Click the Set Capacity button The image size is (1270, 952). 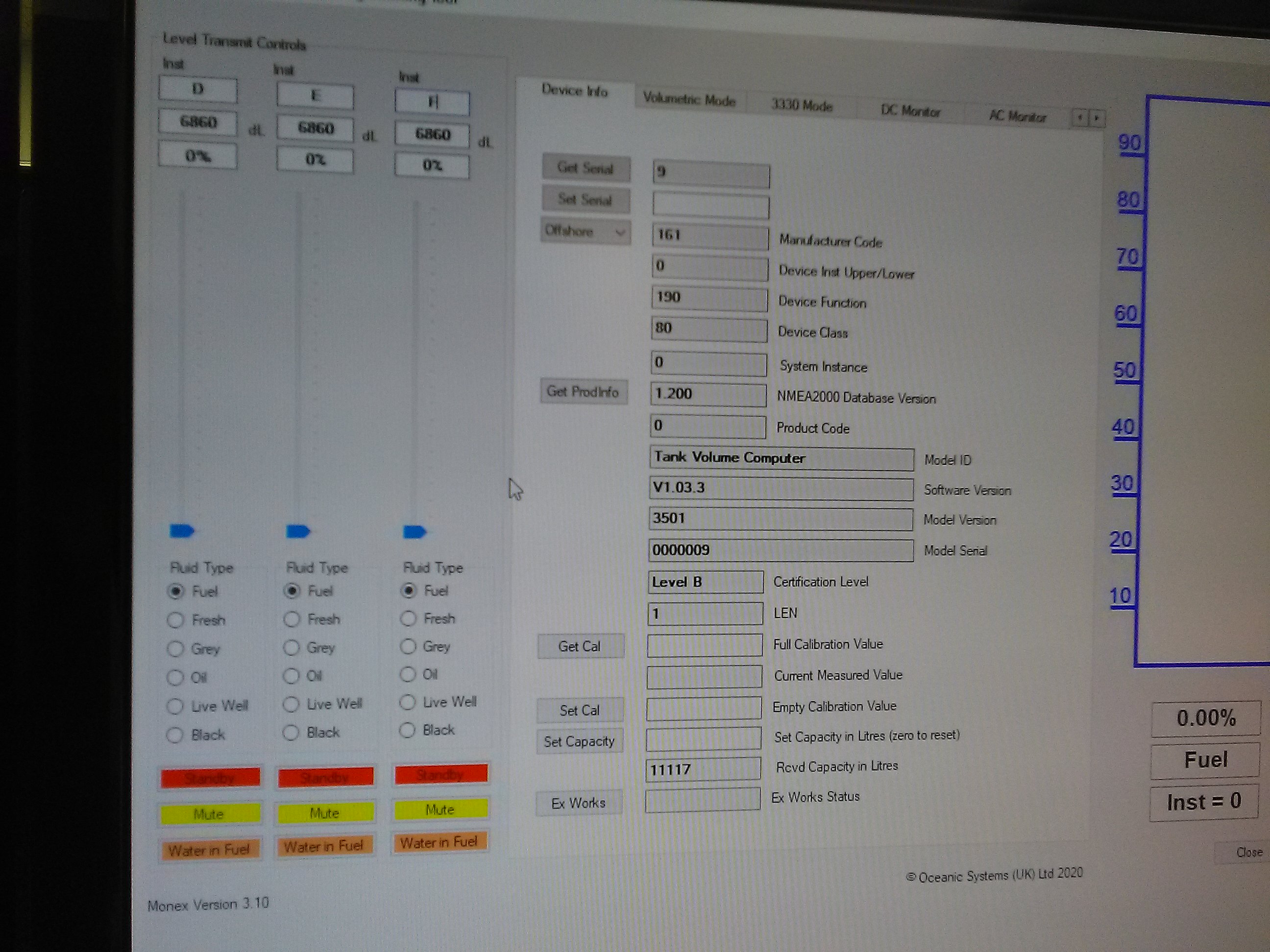pyautogui.click(x=579, y=741)
